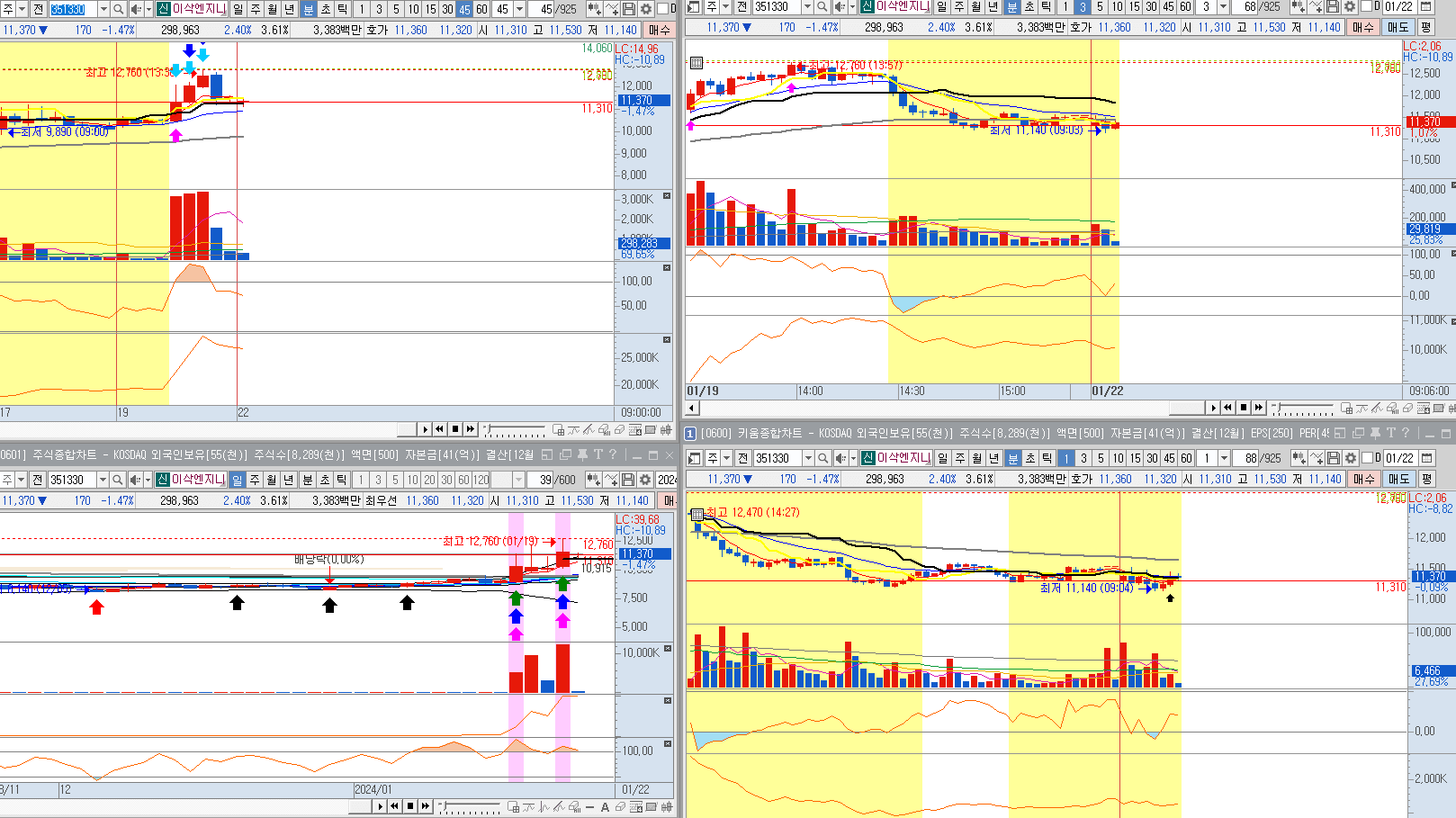Click 평 button in top-right chart
The height and width of the screenshot is (818, 1456).
click(1426, 27)
